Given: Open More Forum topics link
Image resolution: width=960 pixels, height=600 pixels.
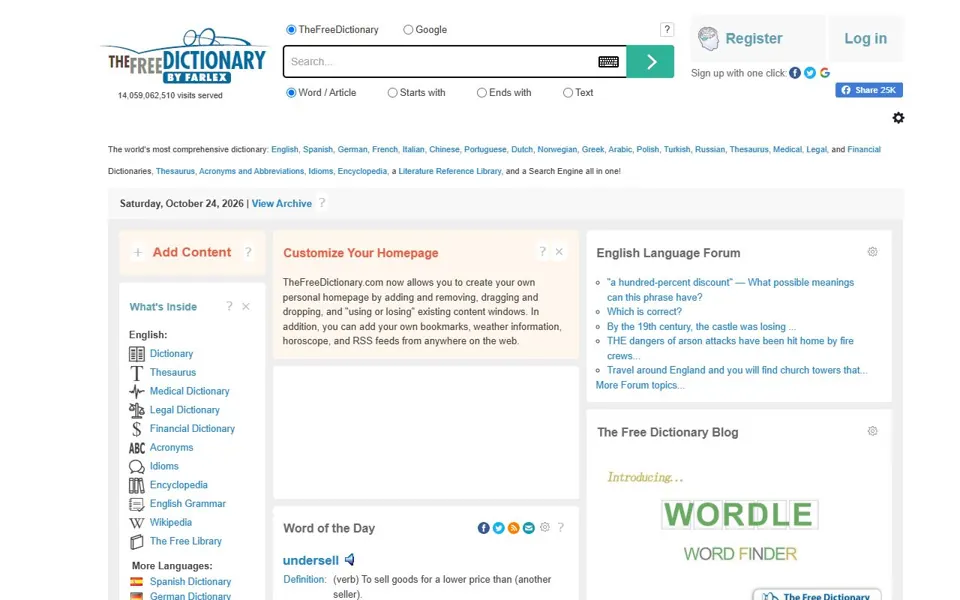Looking at the screenshot, I should pyautogui.click(x=640, y=385).
